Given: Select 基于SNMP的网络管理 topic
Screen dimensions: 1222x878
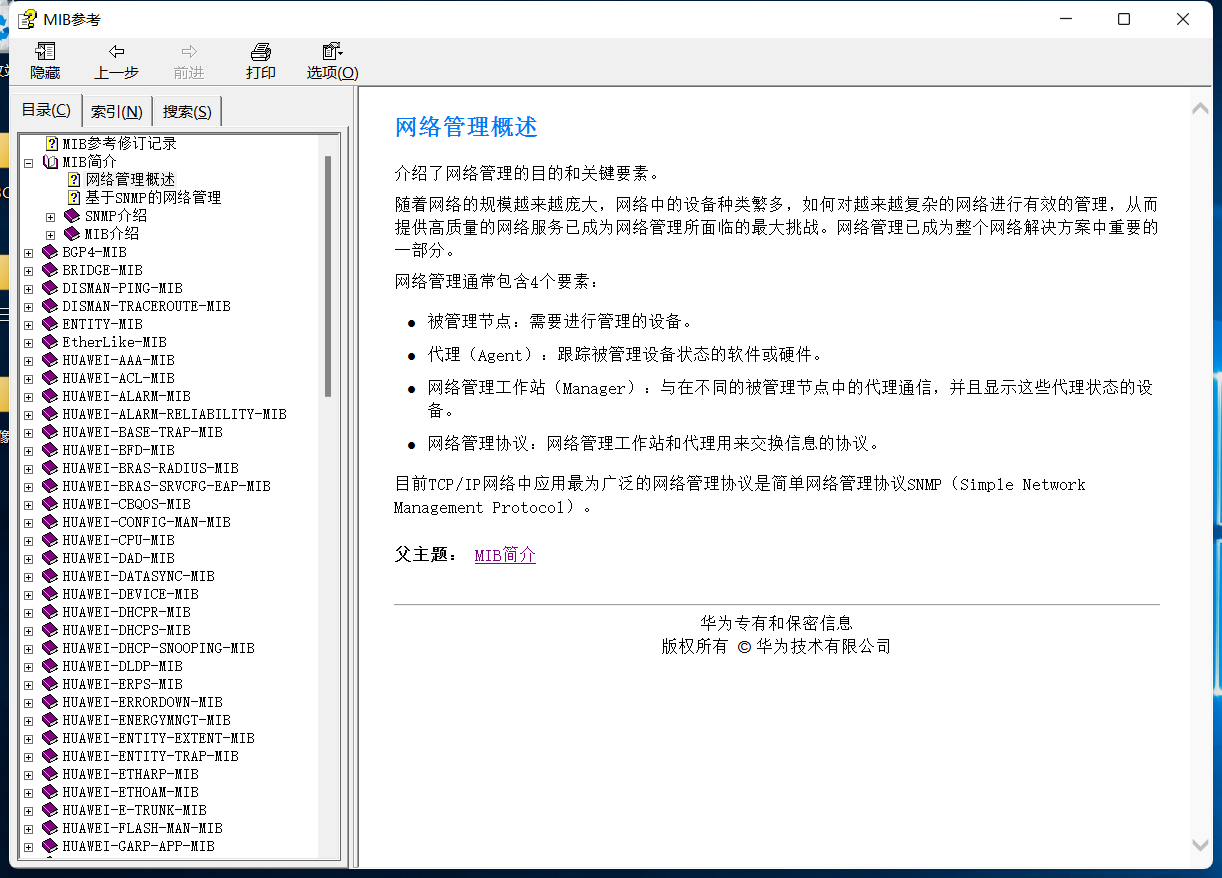Looking at the screenshot, I should [x=153, y=198].
